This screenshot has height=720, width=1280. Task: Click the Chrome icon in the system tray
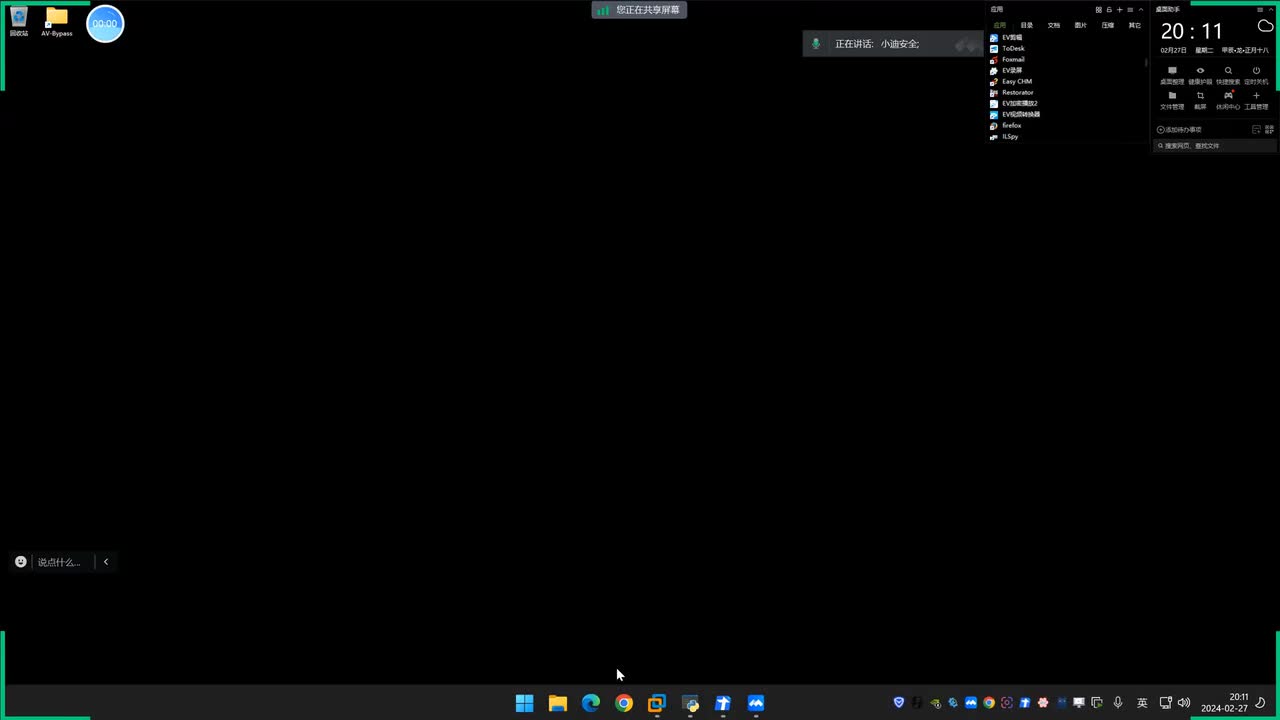(989, 703)
